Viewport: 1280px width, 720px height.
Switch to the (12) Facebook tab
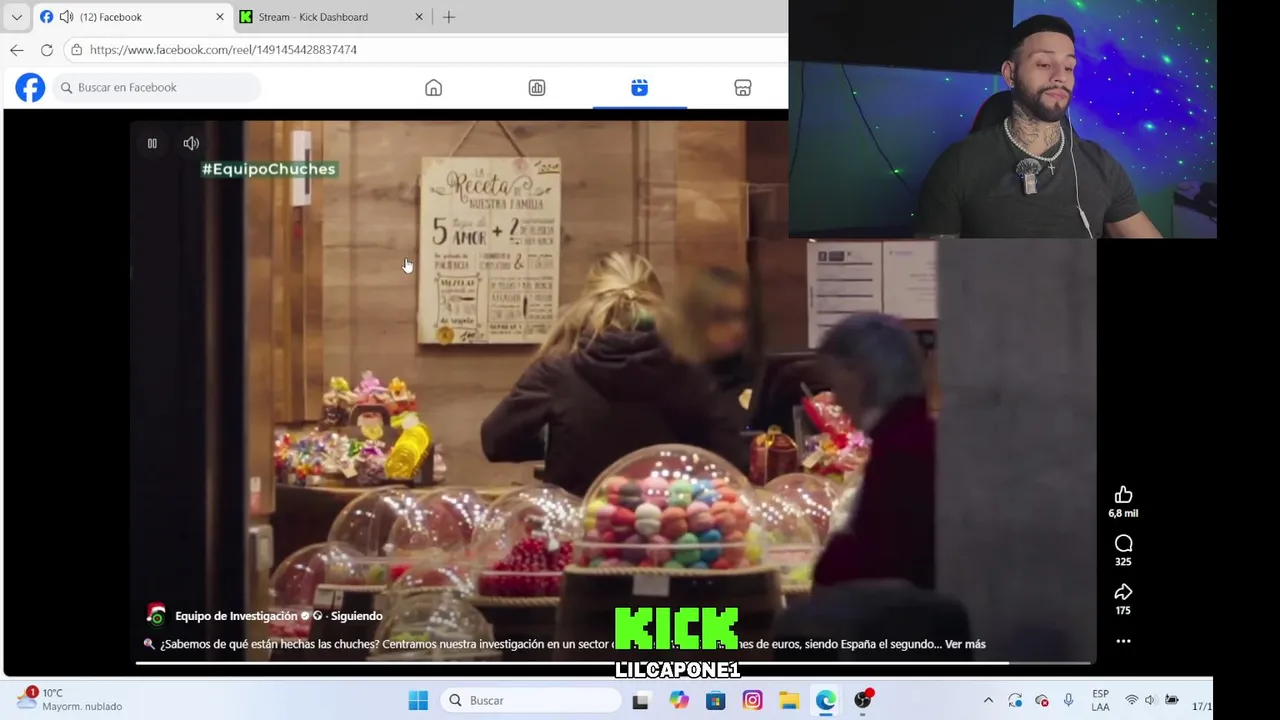pyautogui.click(x=132, y=17)
